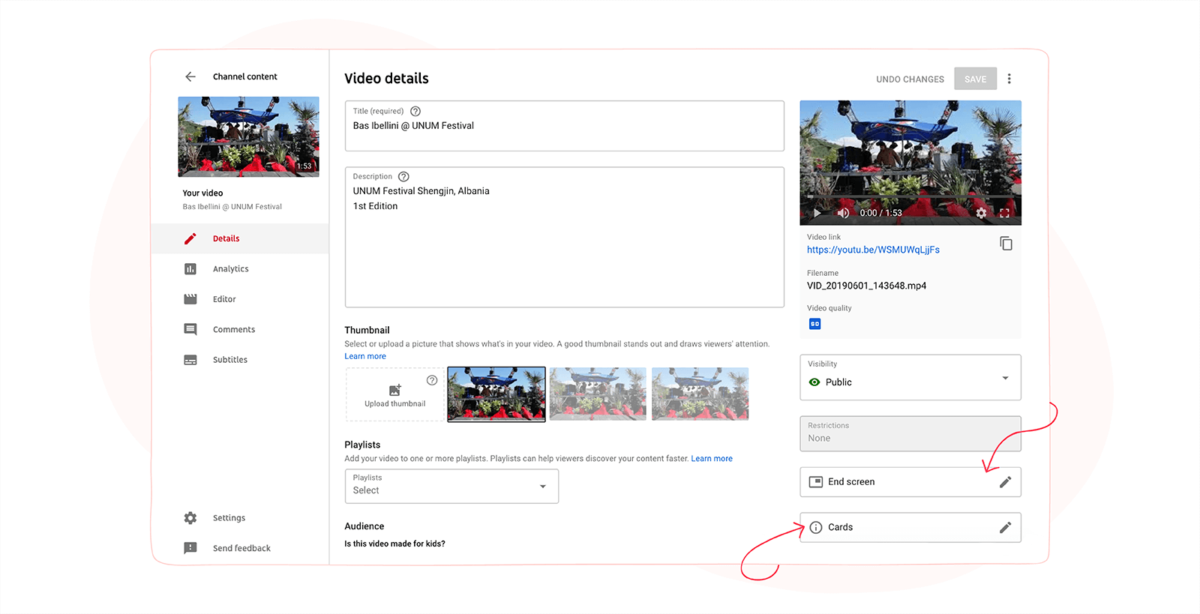
Task: Select the first auto-generated thumbnail option
Action: (496, 393)
